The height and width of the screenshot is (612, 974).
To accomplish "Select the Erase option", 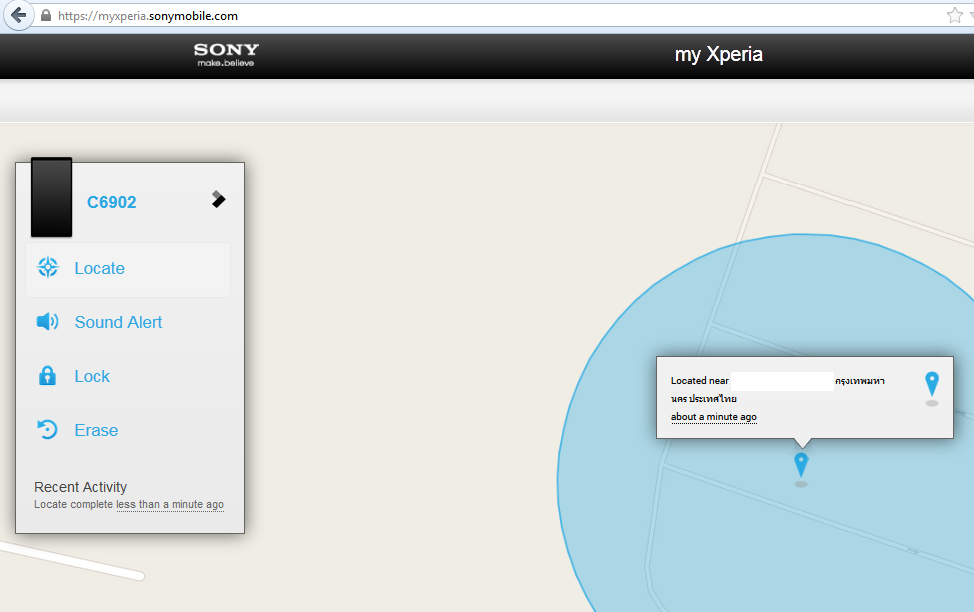I will (128, 430).
